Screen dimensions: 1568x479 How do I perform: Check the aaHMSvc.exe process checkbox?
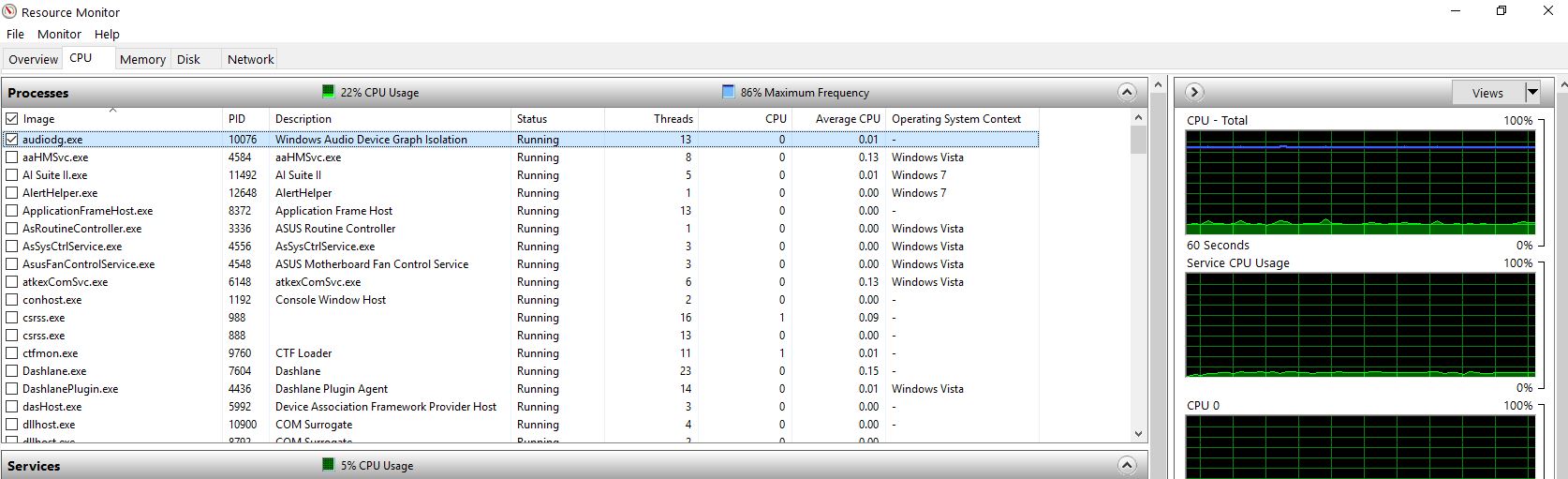coord(12,157)
